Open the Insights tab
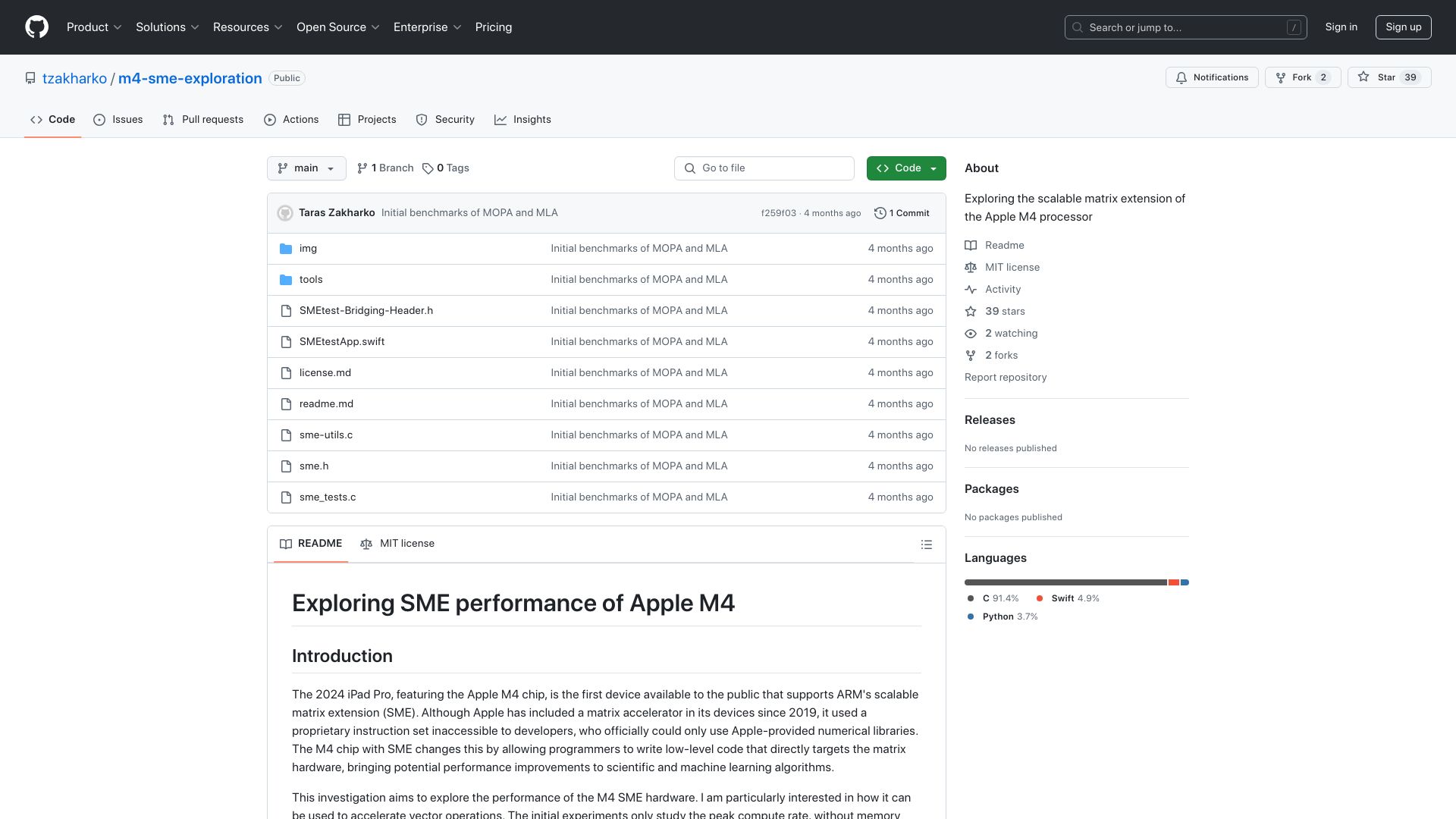This screenshot has height=819, width=1456. (522, 120)
